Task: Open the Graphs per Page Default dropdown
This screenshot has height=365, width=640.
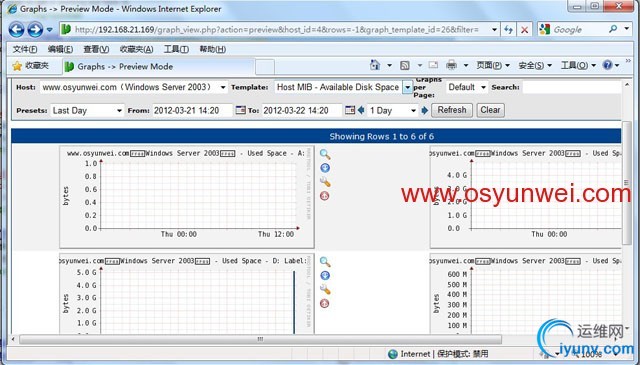Action: 467,87
